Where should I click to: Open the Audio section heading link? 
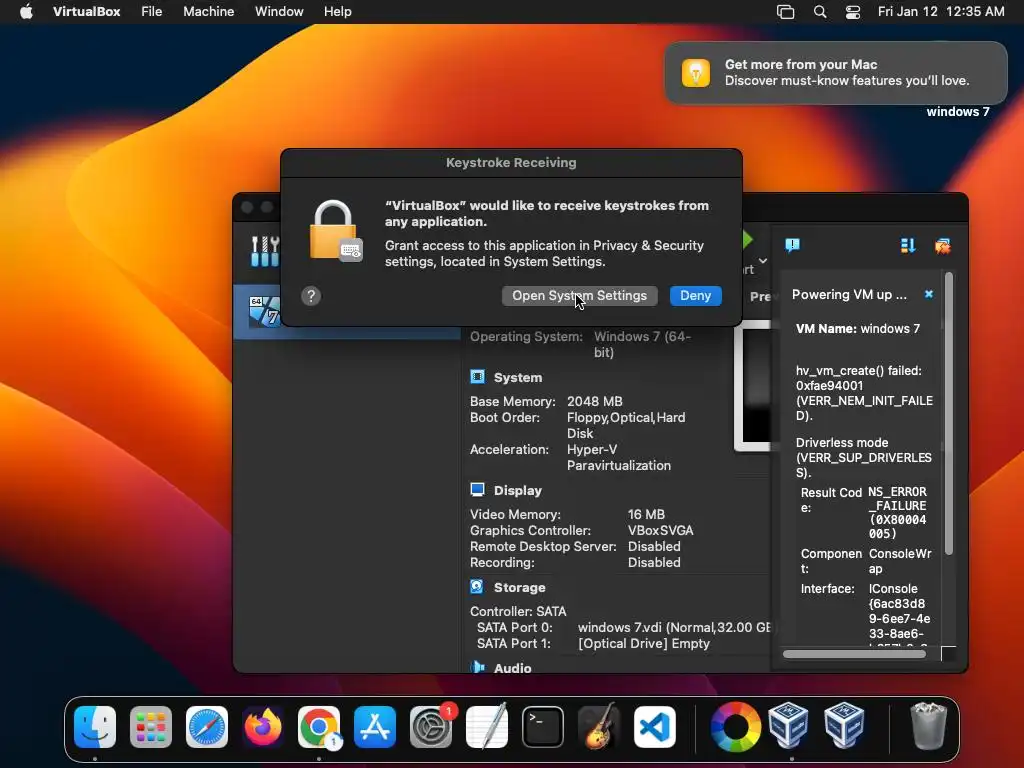513,667
